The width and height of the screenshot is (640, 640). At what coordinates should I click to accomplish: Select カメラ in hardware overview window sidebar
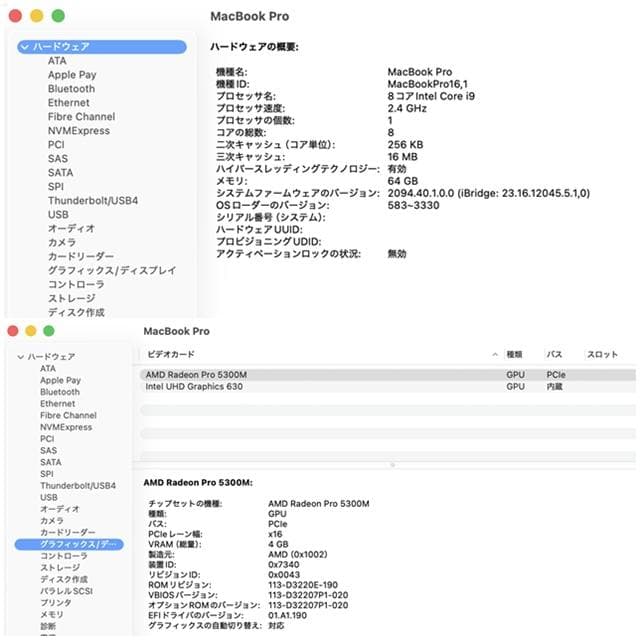(x=62, y=242)
